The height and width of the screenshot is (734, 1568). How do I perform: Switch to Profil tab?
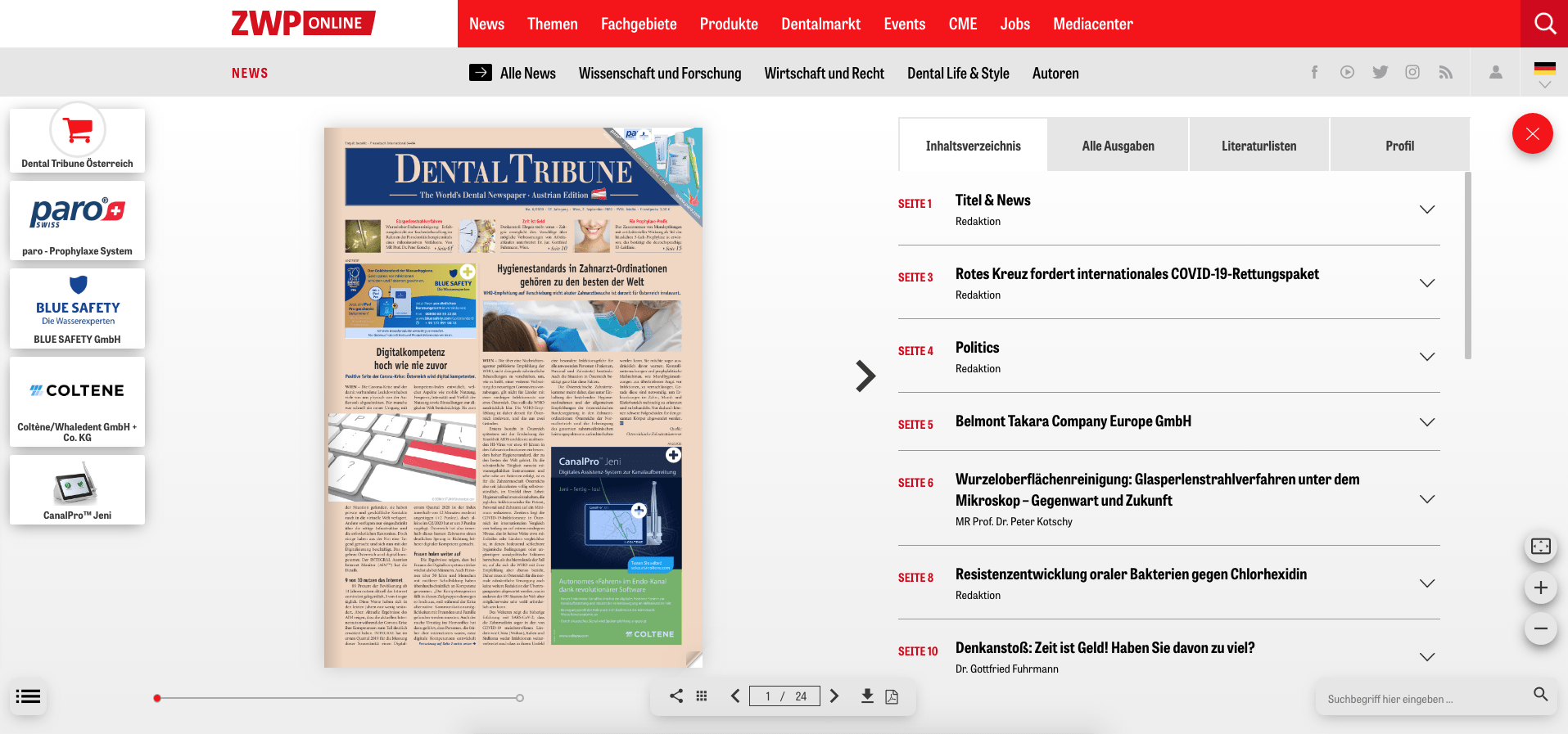tap(1399, 145)
